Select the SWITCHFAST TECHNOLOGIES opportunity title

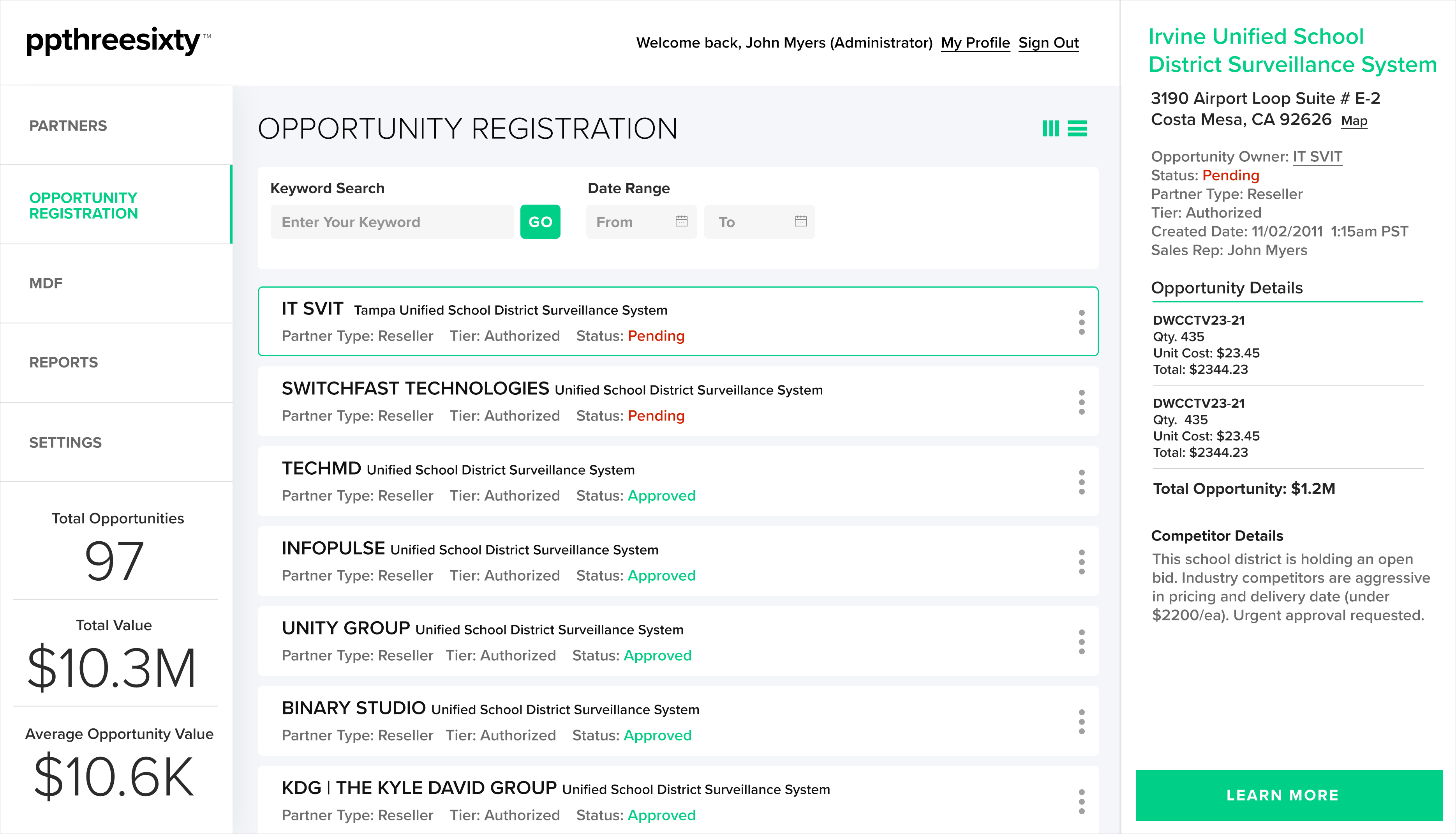tap(415, 389)
